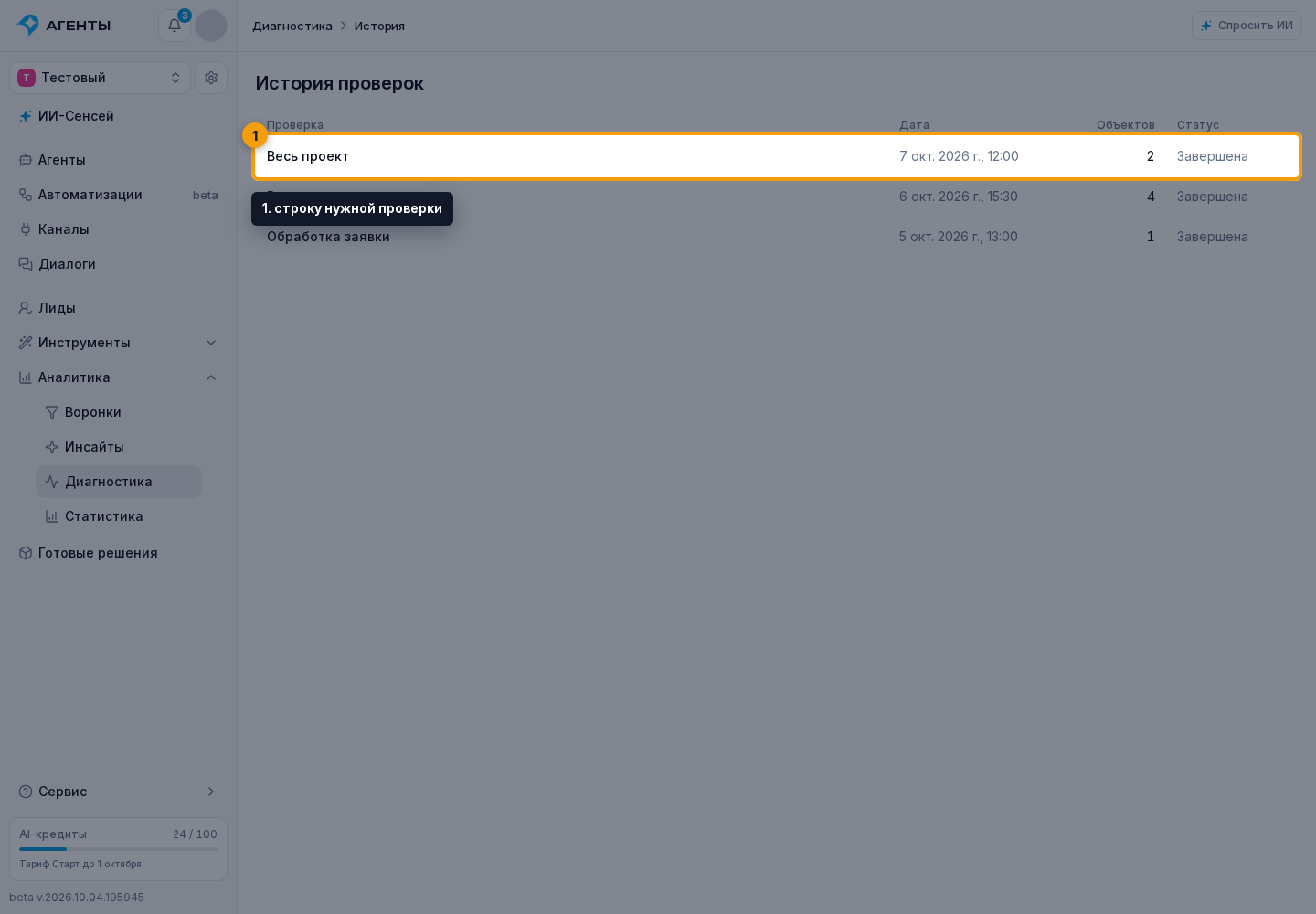The height and width of the screenshot is (914, 1316).
Task: Follow the Диагностика breadcrumb link
Action: coord(292,26)
